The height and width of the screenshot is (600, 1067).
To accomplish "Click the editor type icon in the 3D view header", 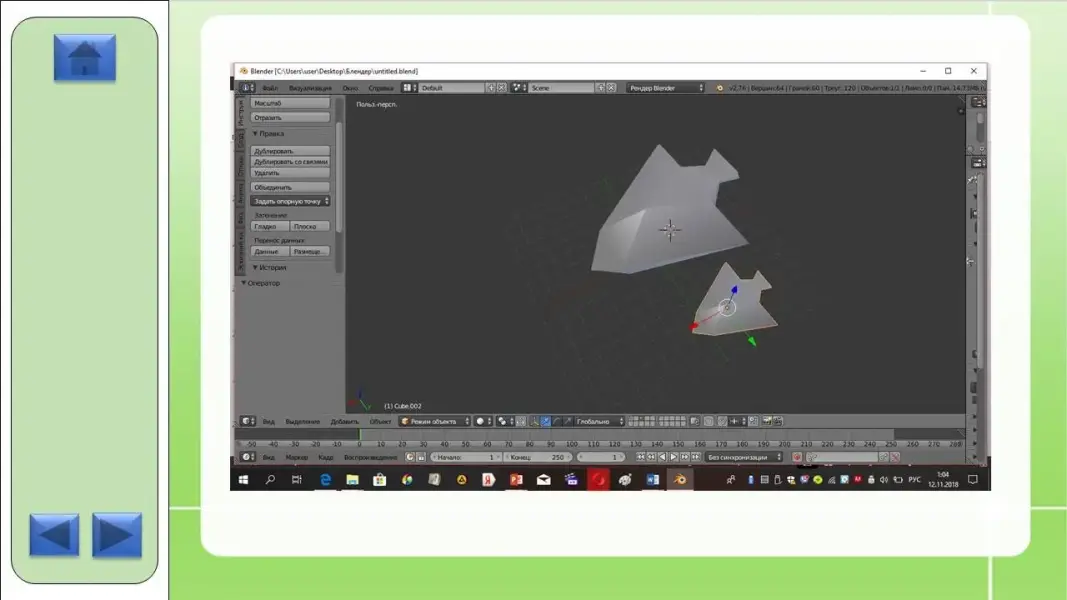I will (x=246, y=422).
